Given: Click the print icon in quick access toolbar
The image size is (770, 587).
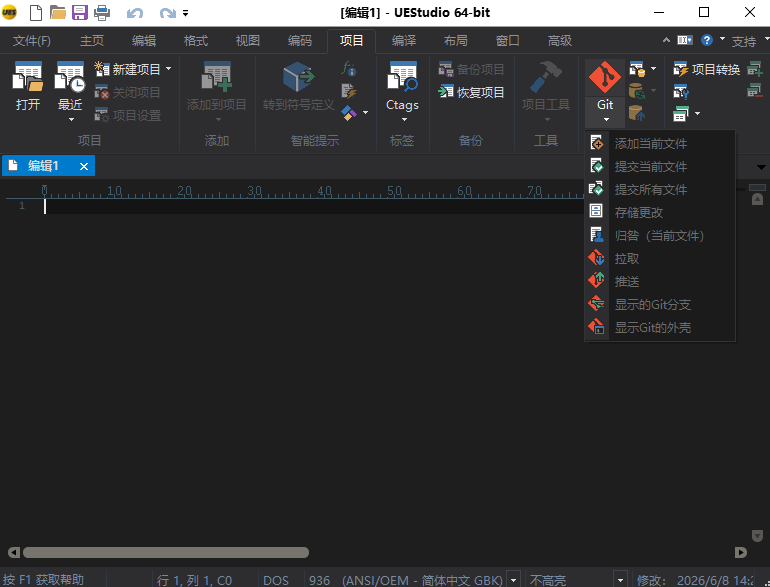Looking at the screenshot, I should (102, 12).
